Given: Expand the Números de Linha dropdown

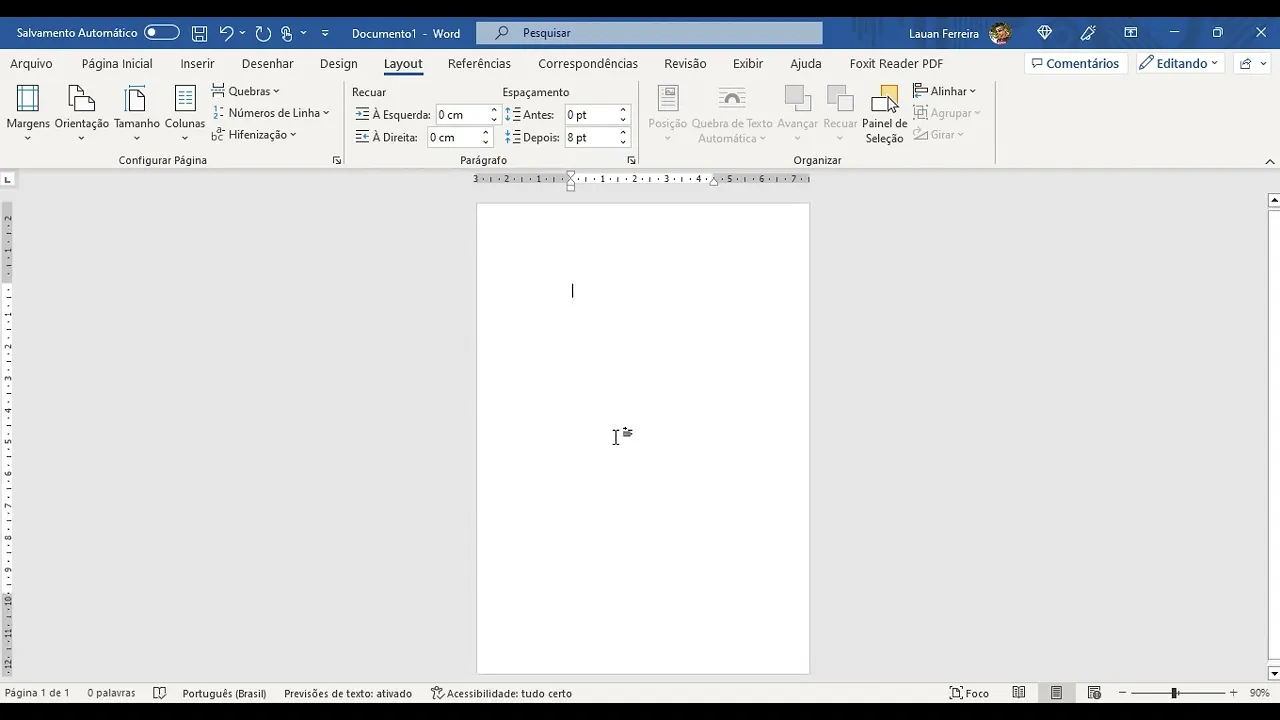Looking at the screenshot, I should (271, 113).
